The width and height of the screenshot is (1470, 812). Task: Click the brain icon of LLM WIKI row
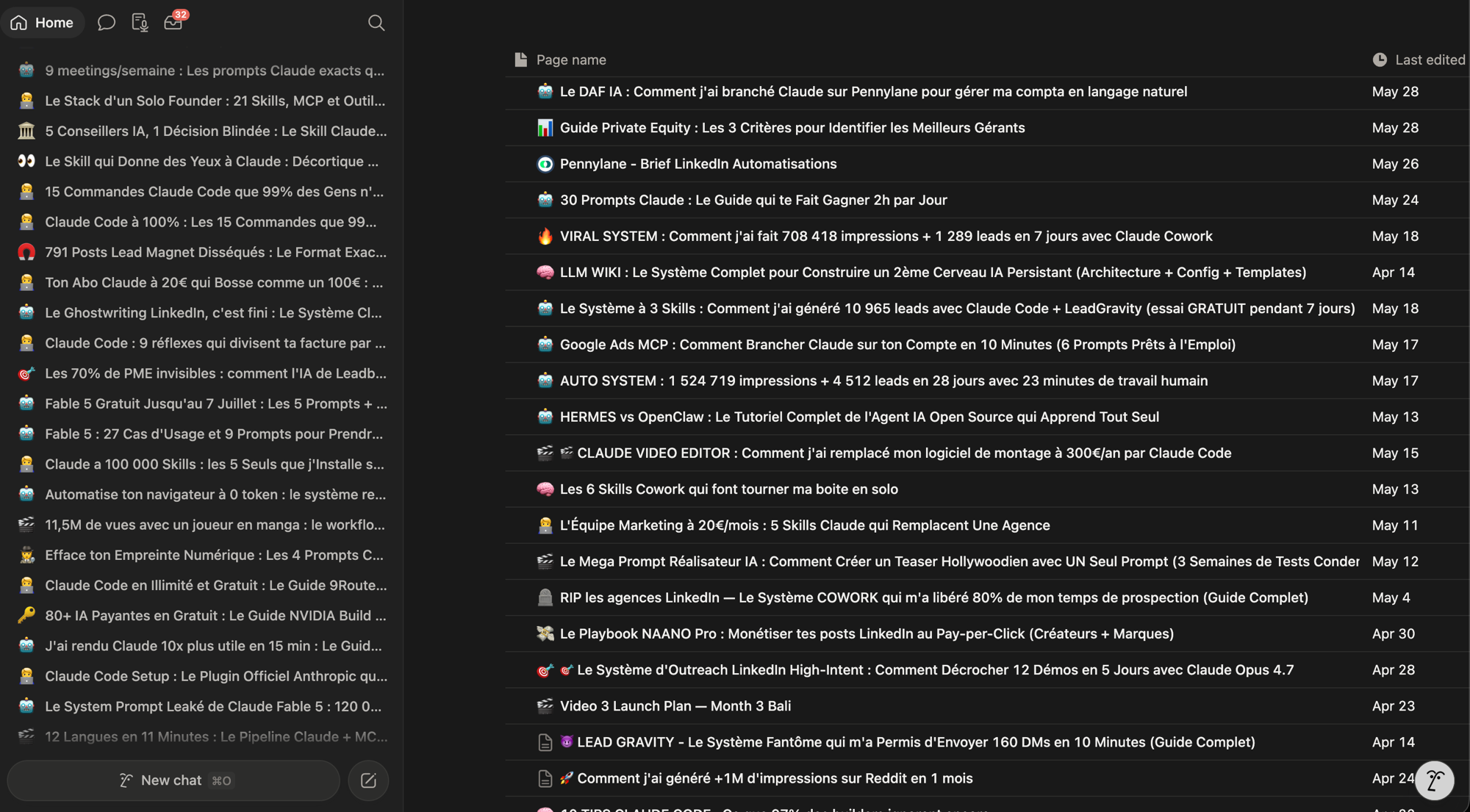click(x=545, y=272)
